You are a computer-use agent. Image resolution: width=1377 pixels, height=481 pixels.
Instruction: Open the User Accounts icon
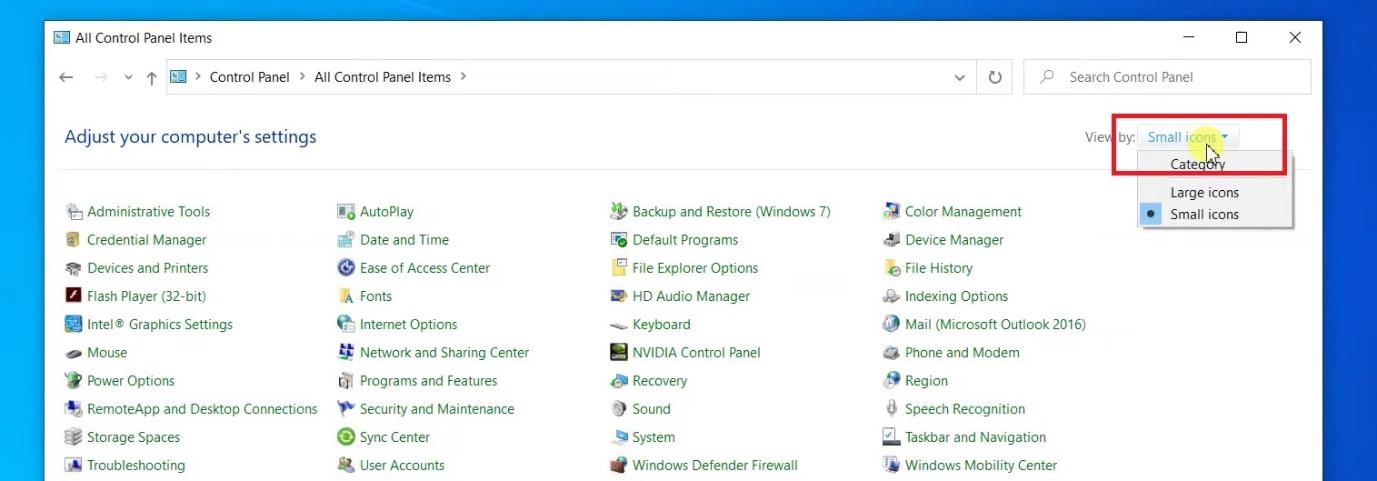(x=346, y=465)
